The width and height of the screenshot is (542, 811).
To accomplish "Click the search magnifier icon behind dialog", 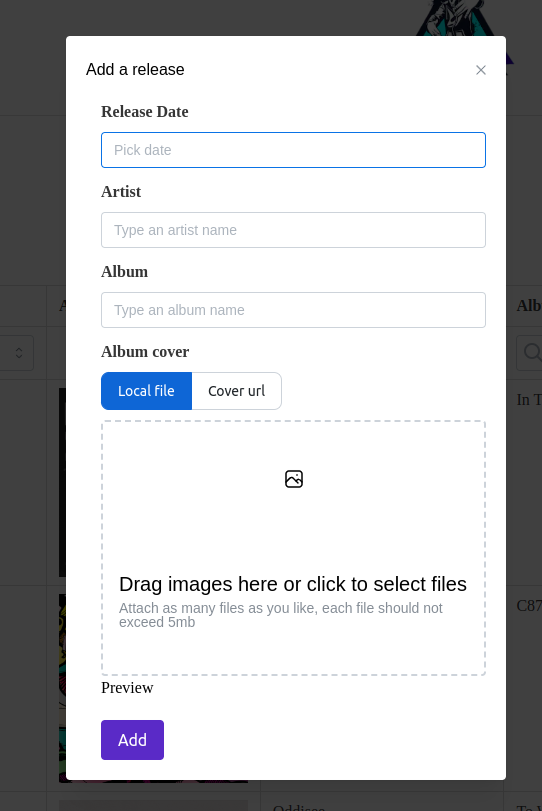I will tap(533, 352).
